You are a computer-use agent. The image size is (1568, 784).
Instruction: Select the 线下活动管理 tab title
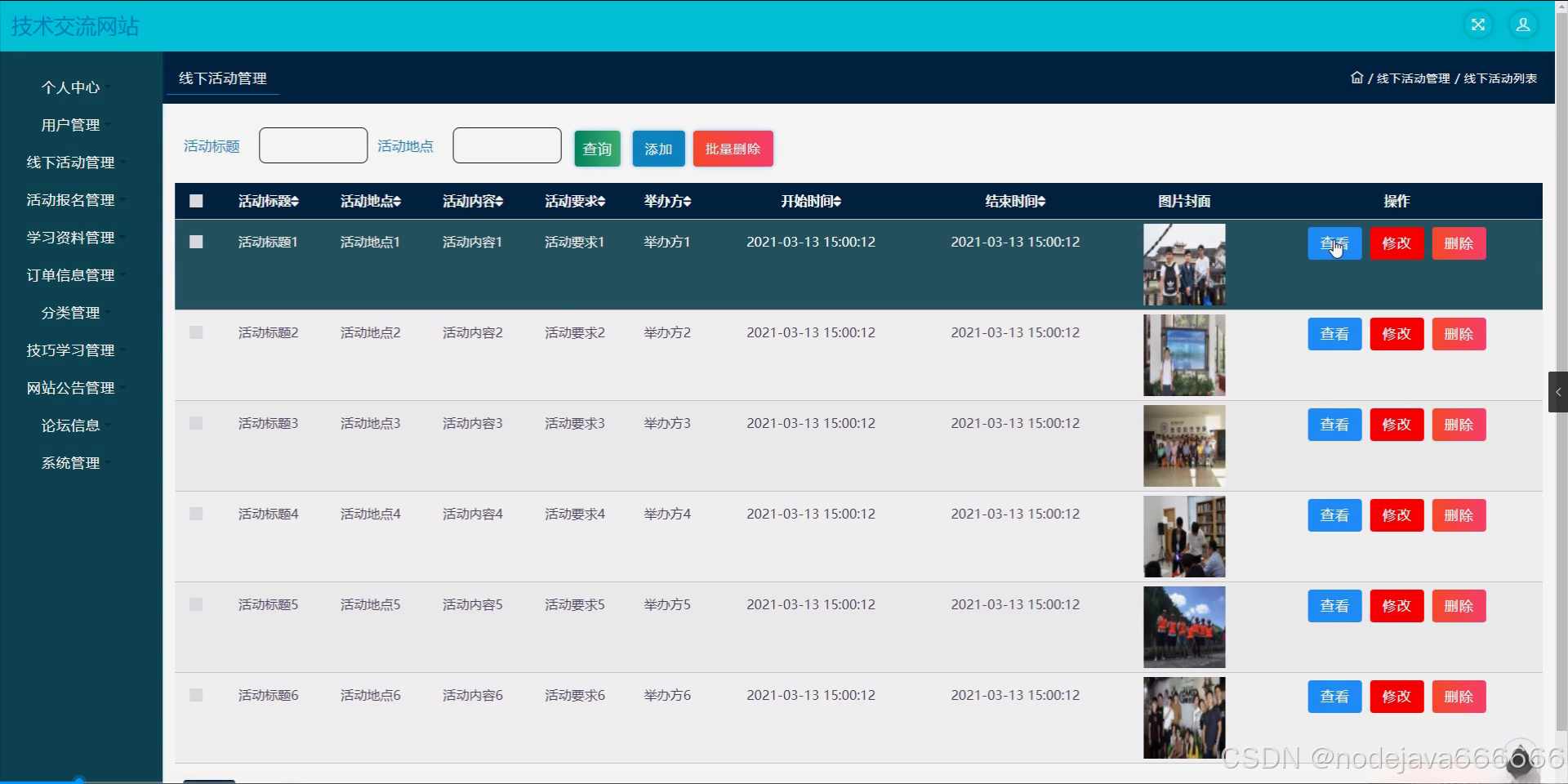click(x=223, y=78)
